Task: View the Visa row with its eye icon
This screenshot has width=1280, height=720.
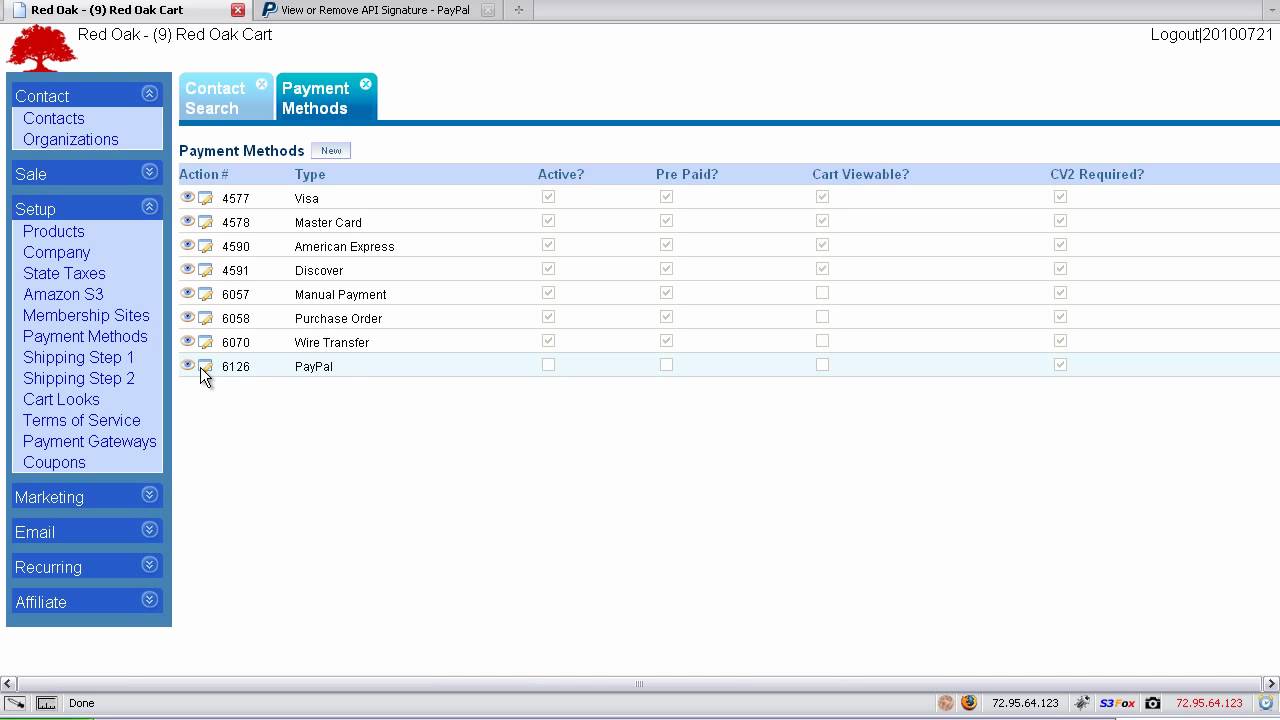Action: [x=187, y=197]
